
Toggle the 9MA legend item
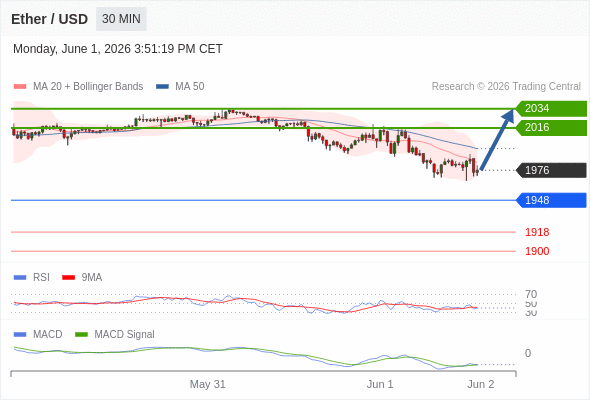click(x=82, y=277)
